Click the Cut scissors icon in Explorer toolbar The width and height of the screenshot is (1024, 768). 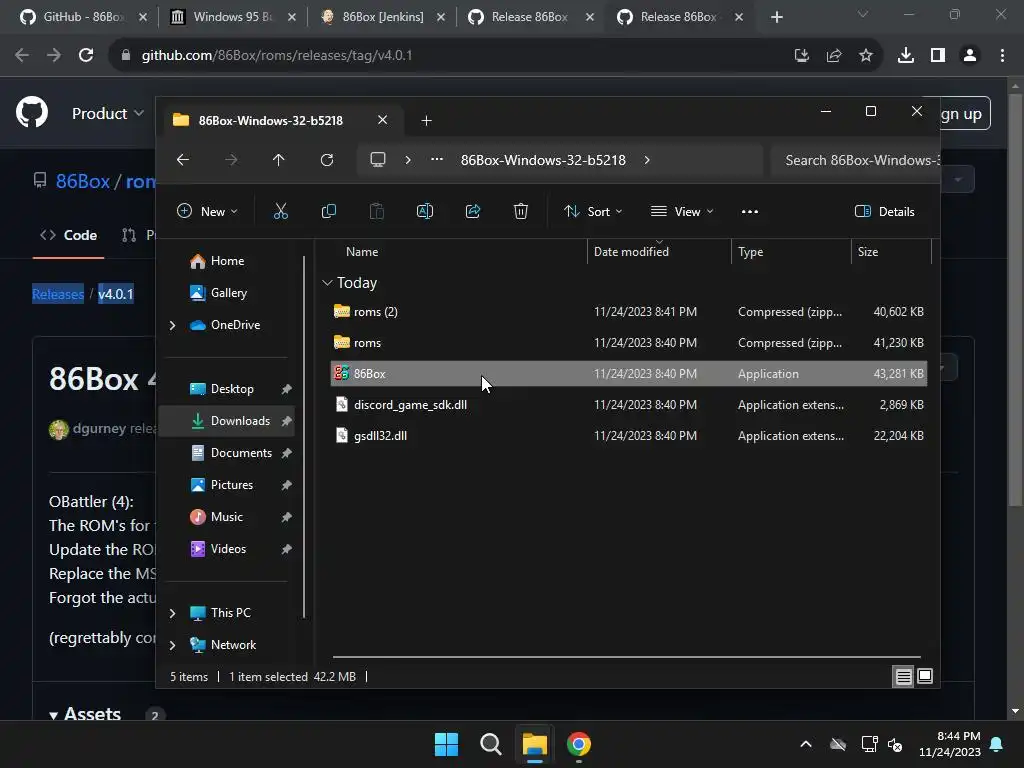(x=280, y=211)
